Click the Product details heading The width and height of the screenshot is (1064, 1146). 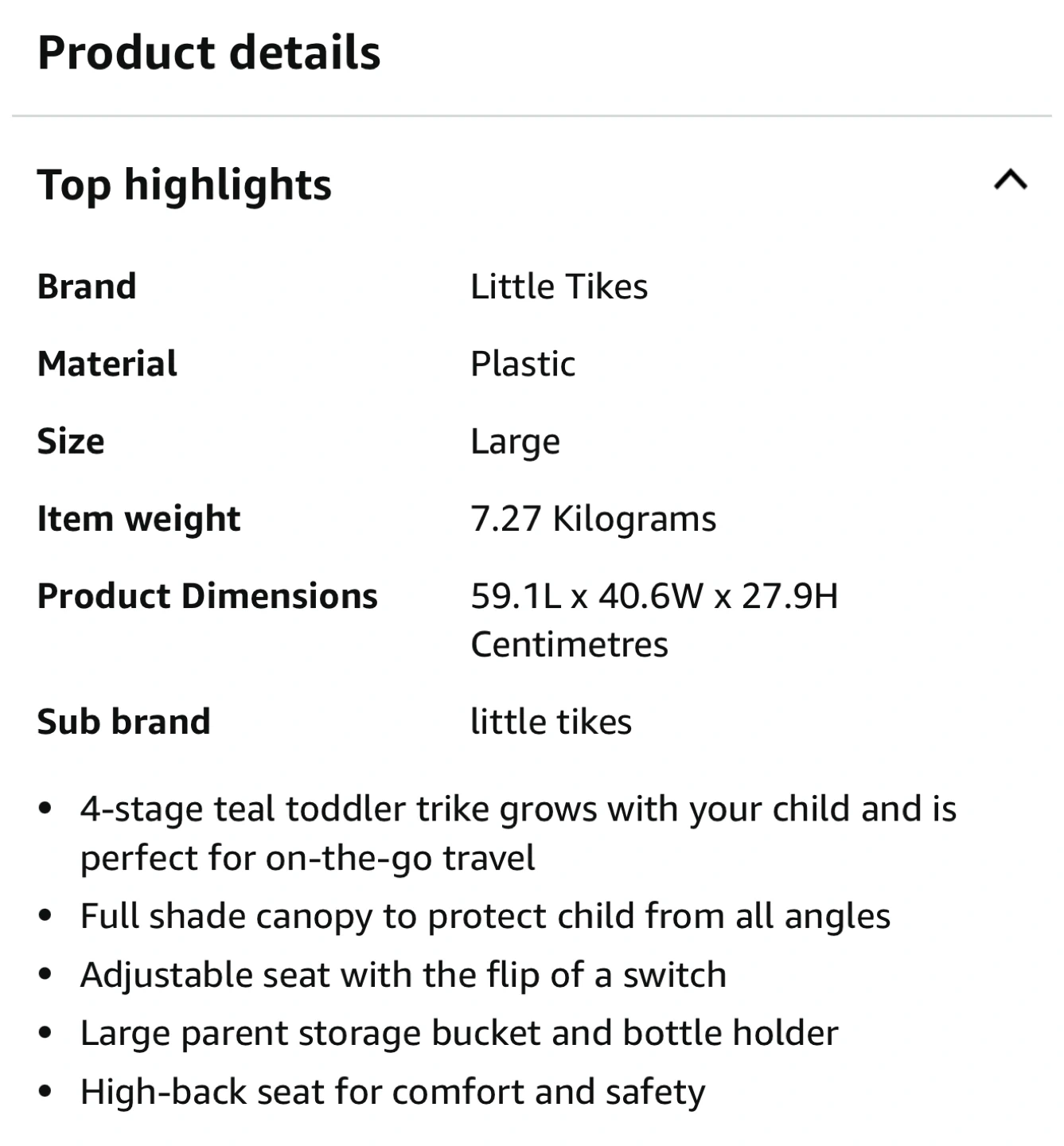pos(209,53)
